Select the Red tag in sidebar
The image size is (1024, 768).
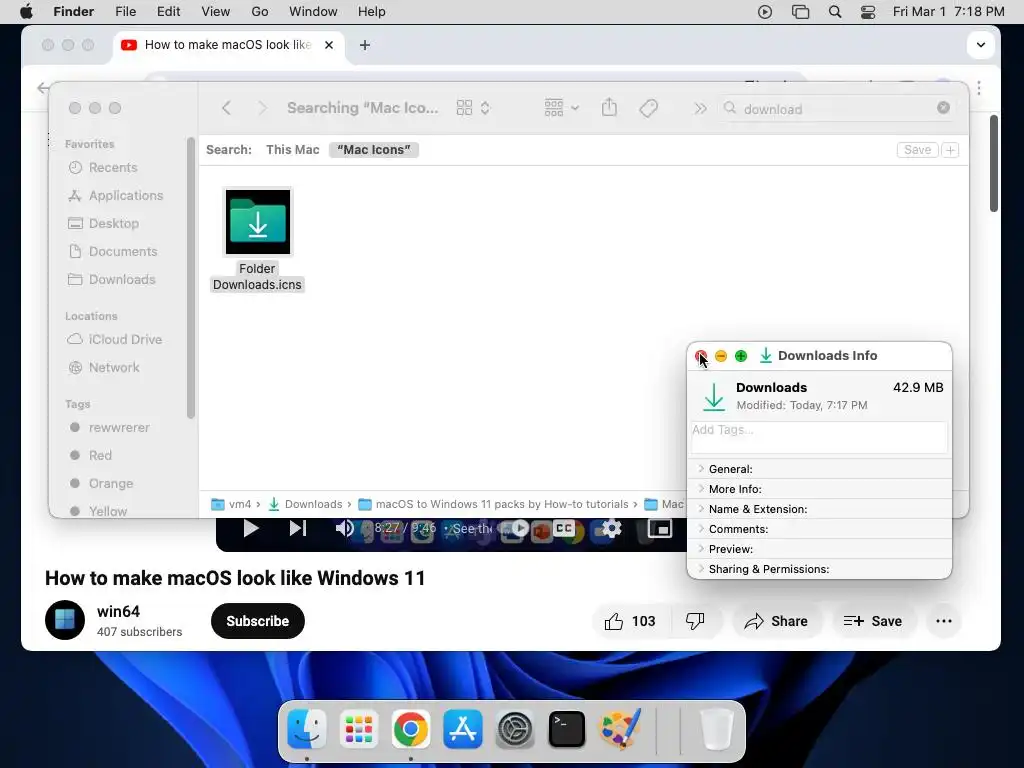(100, 456)
